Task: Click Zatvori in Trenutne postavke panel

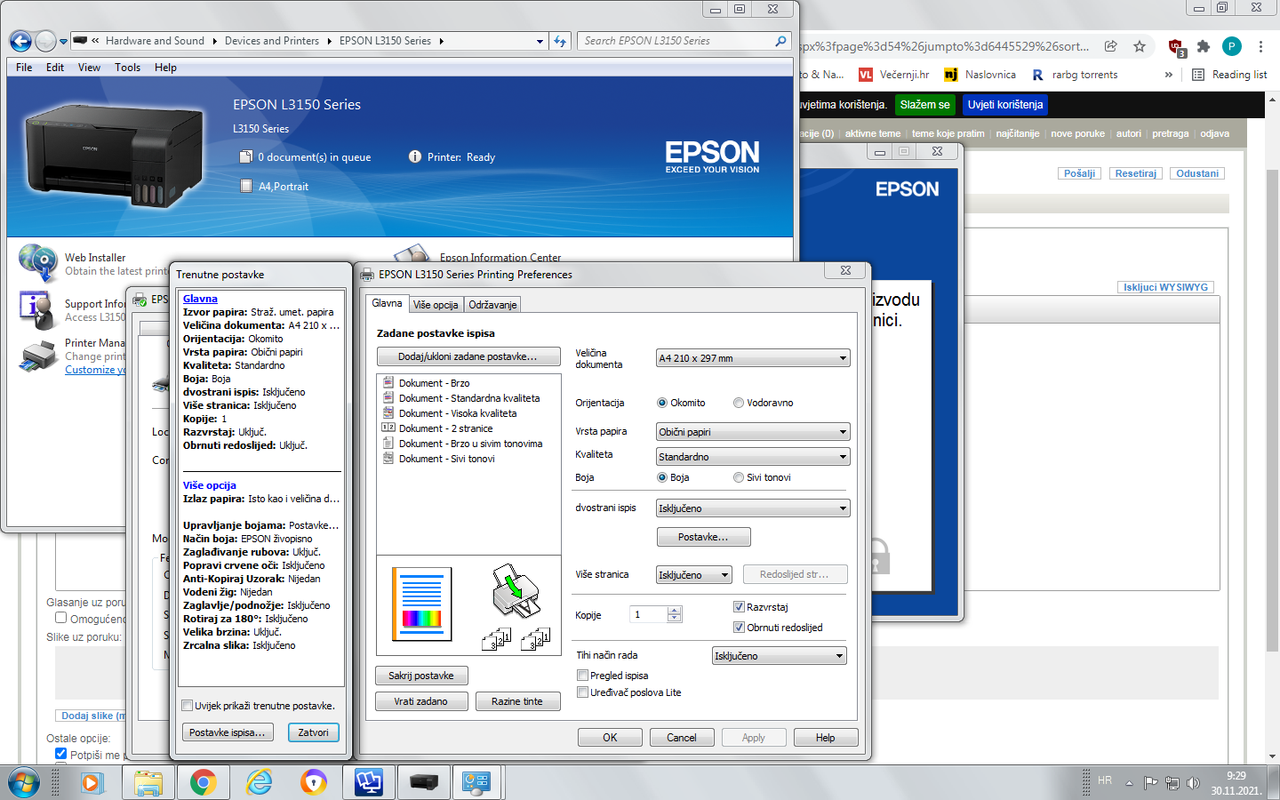Action: point(313,732)
